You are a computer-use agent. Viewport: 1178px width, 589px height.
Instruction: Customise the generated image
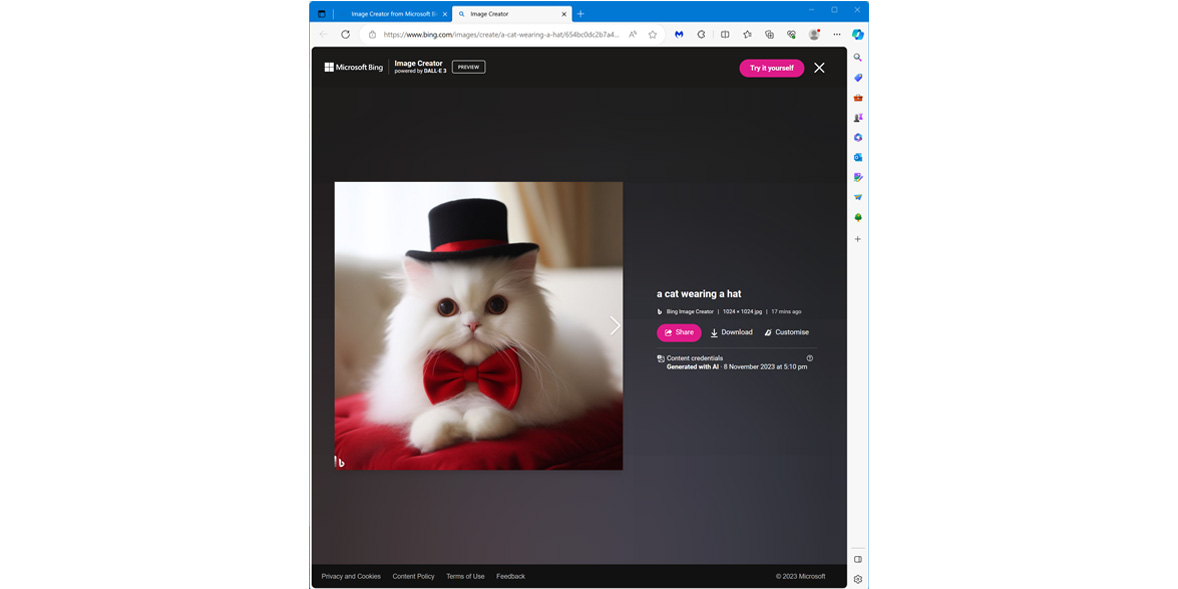(787, 332)
